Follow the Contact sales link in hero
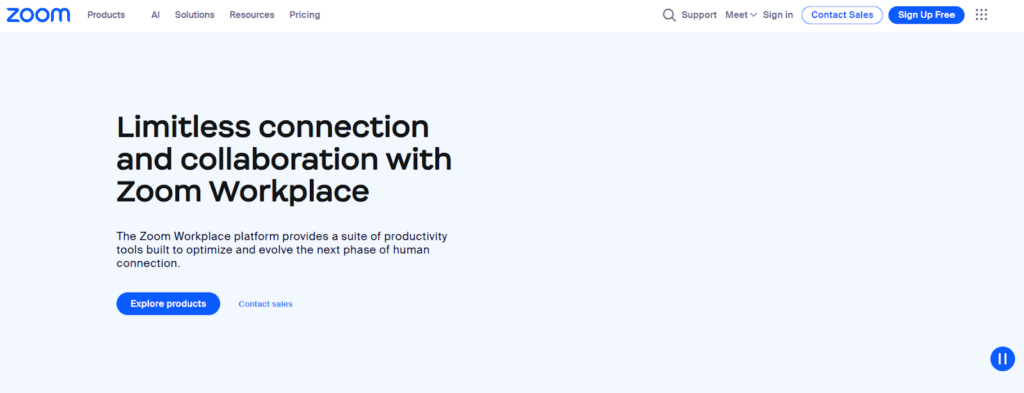This screenshot has width=1024, height=393. click(x=265, y=304)
